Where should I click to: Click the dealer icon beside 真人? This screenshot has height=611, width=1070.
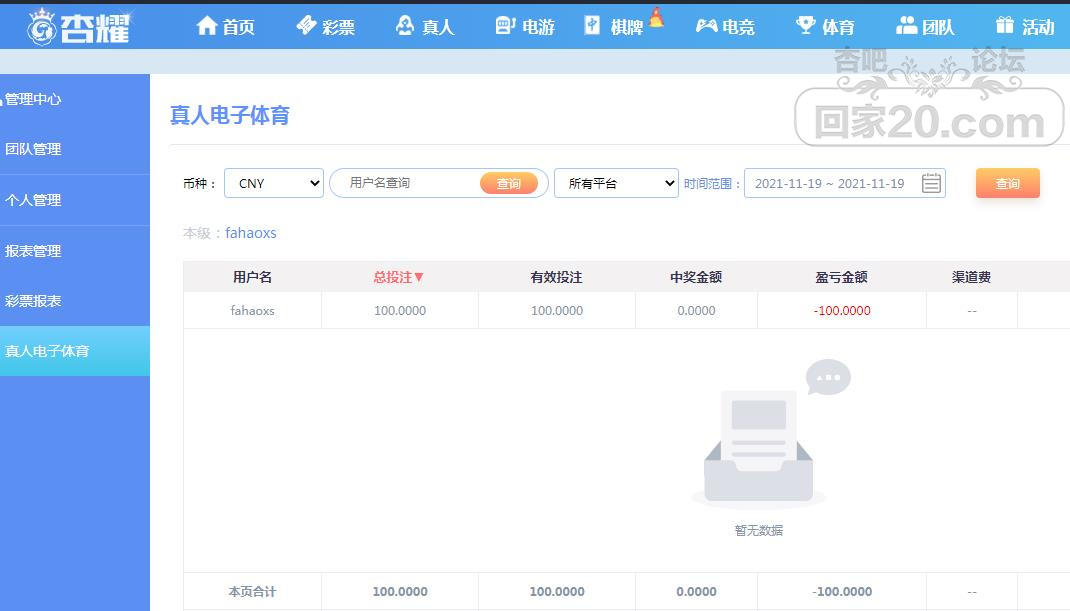click(405, 26)
